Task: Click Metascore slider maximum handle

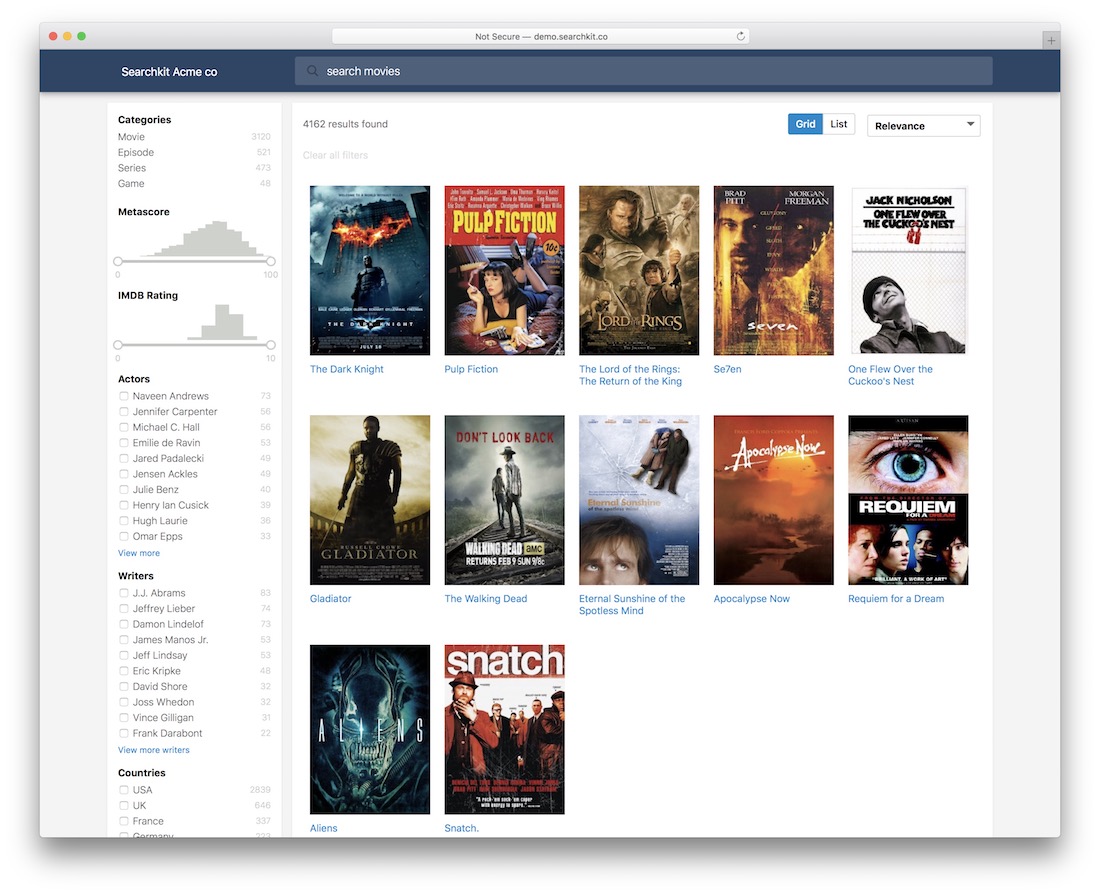Action: tap(271, 261)
